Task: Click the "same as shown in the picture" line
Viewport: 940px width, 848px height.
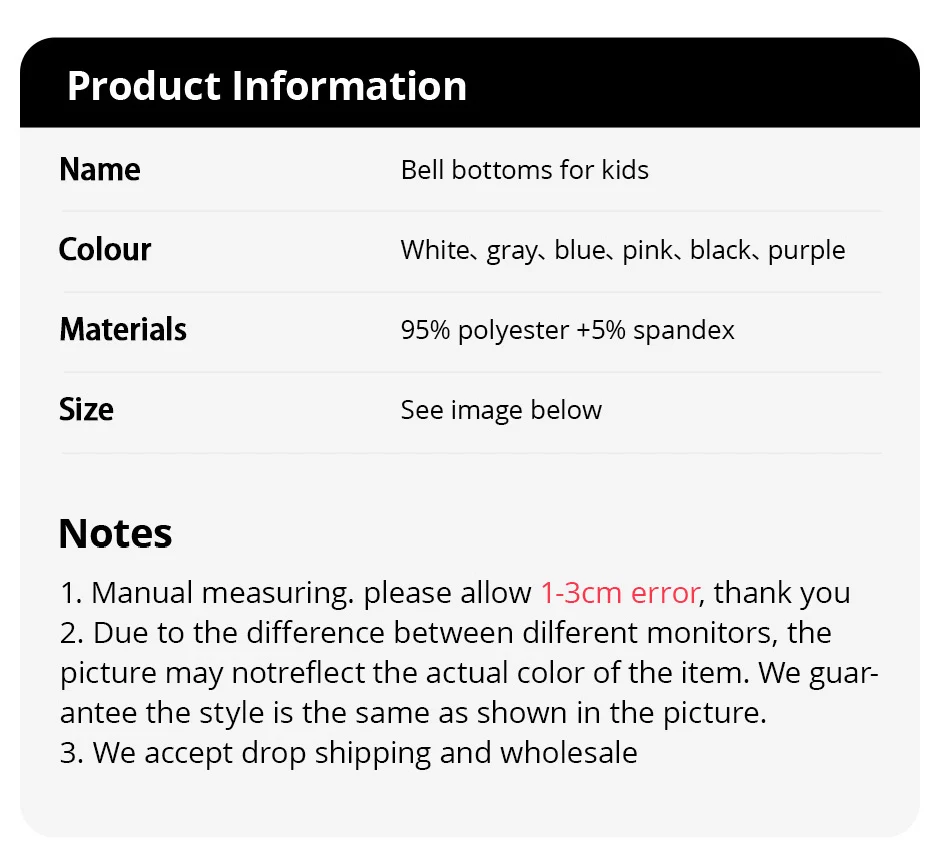Action: coord(413,713)
